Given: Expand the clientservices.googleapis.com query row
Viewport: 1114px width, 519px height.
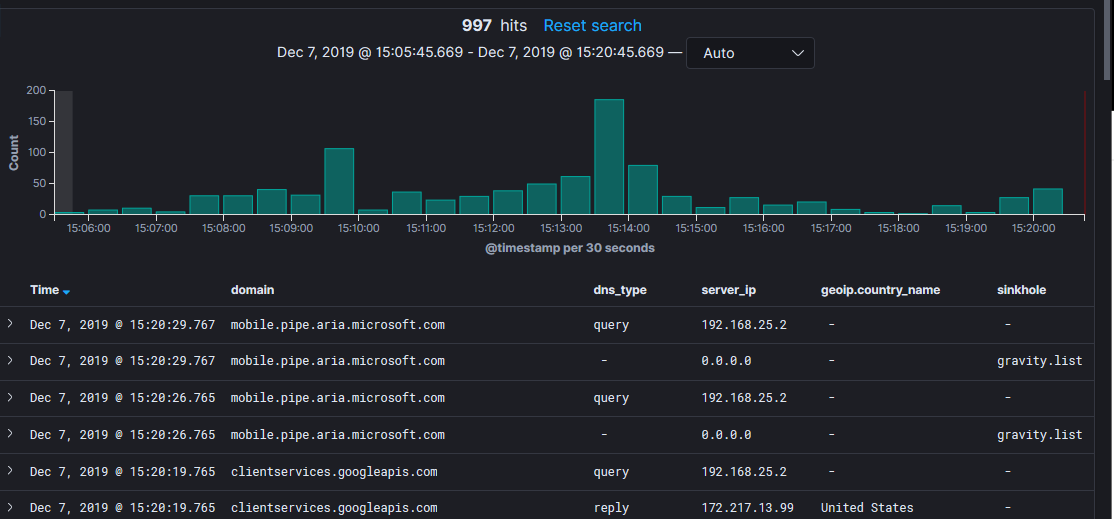Looking at the screenshot, I should [10, 471].
